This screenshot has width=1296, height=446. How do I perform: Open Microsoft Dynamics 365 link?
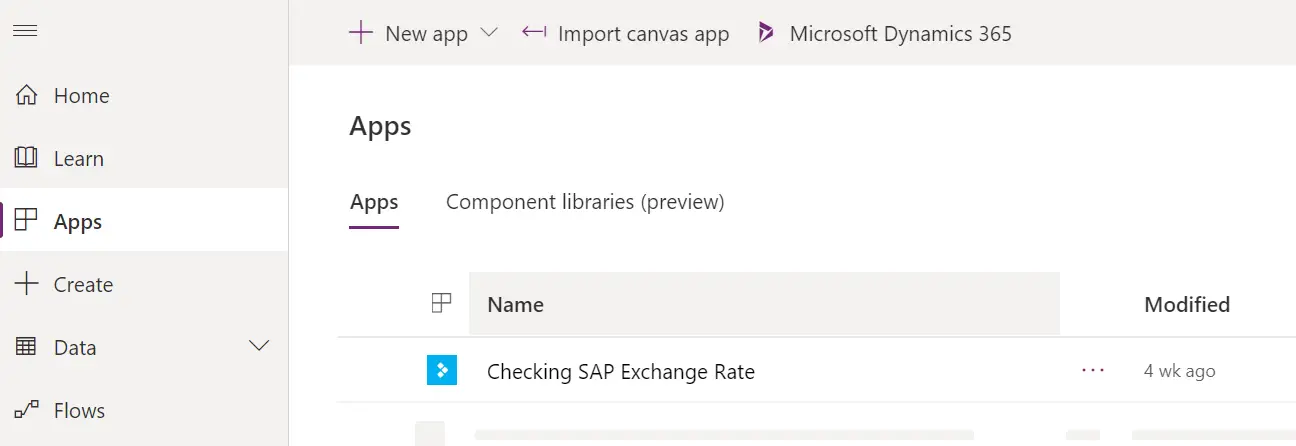[884, 33]
